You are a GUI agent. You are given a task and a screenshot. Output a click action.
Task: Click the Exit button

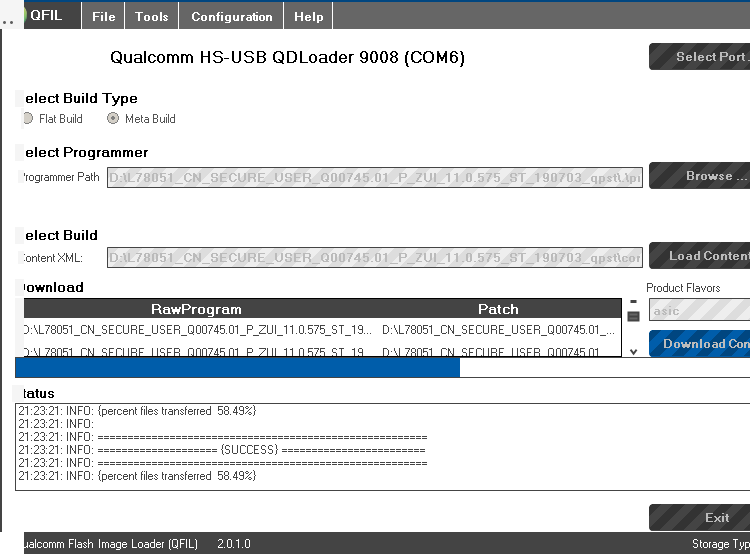click(699, 517)
